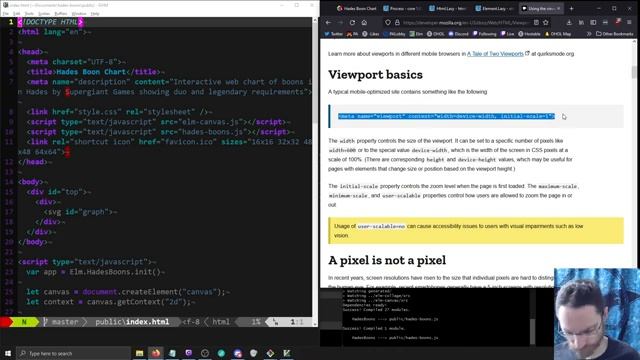Switch to the Process - core browser tab

click(402, 8)
